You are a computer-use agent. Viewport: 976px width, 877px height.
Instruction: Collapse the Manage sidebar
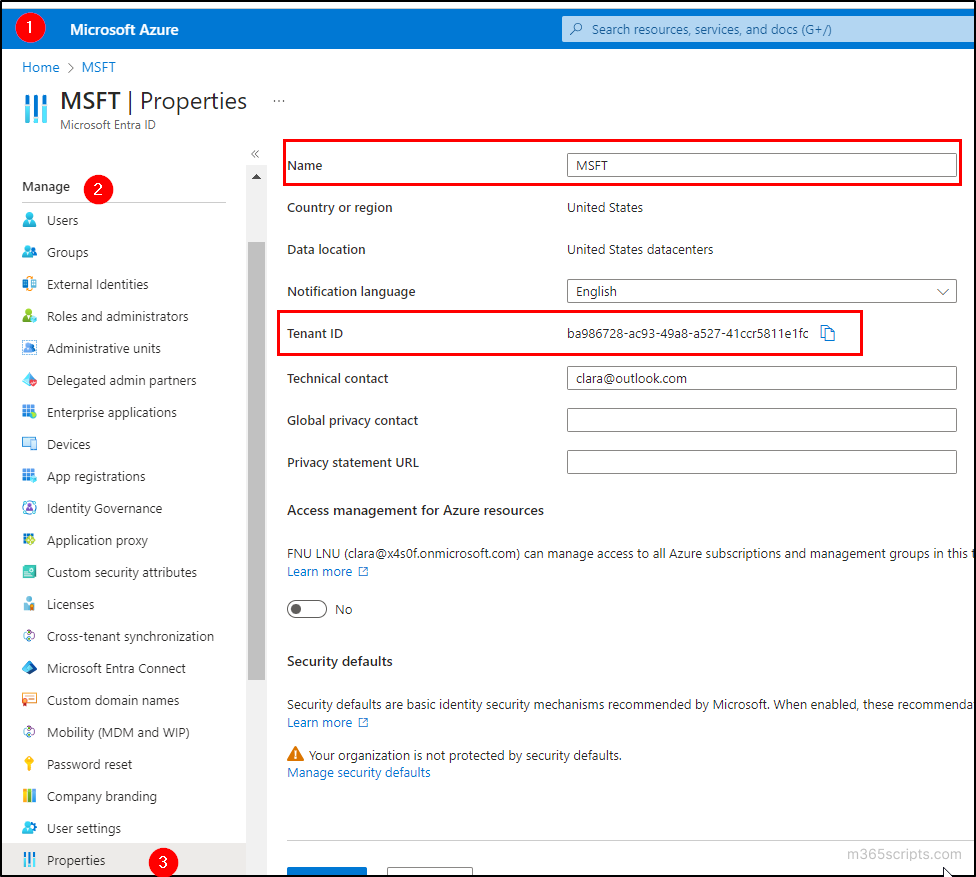(x=255, y=153)
